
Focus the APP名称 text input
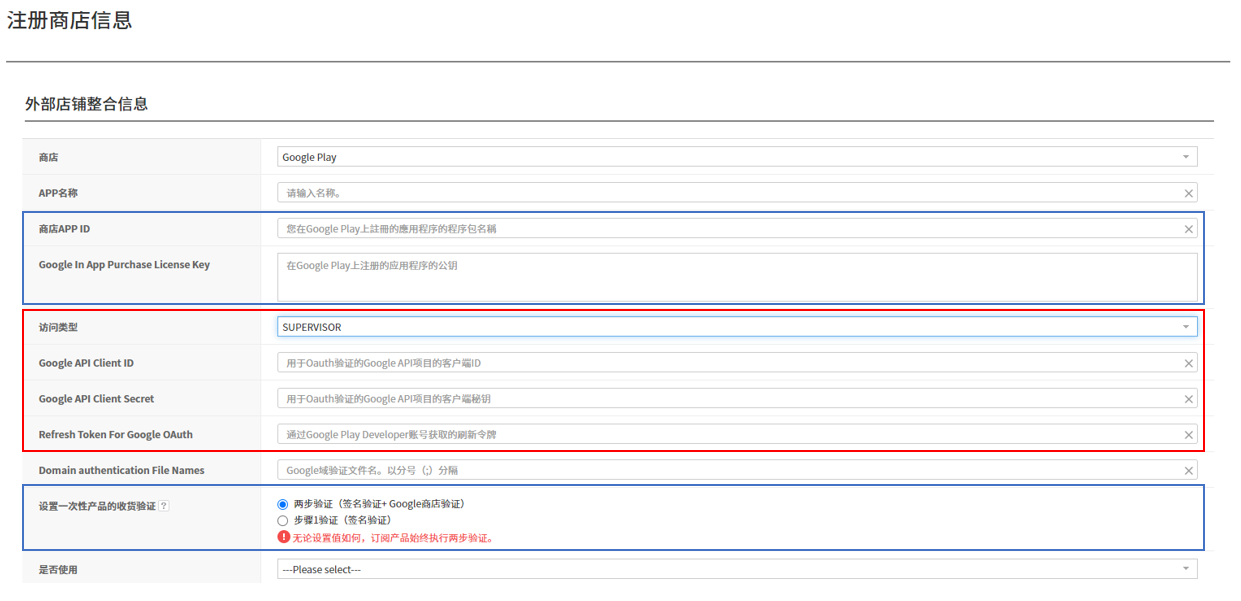(x=700, y=192)
